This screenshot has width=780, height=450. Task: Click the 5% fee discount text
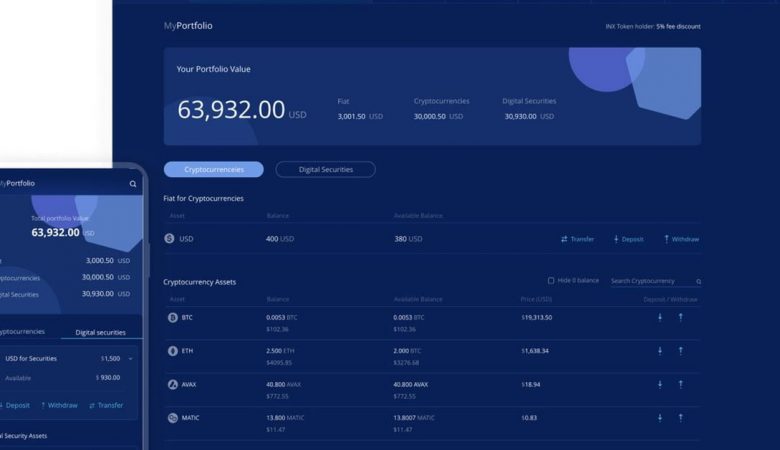click(678, 26)
